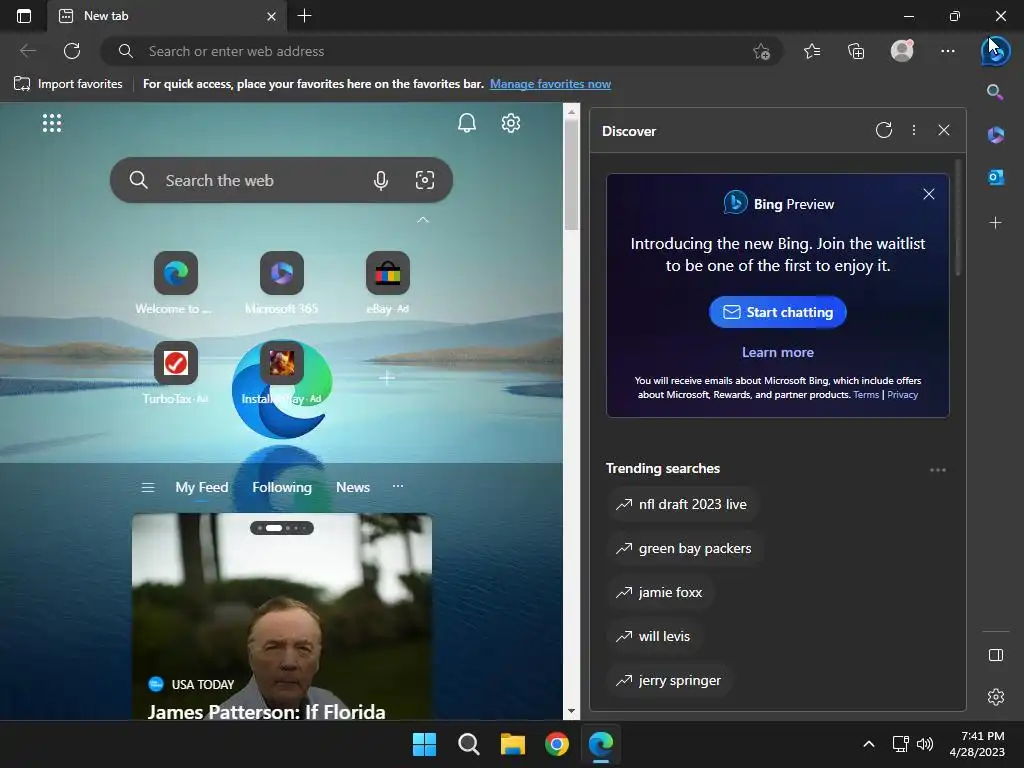Click the Search the web box

(x=281, y=180)
